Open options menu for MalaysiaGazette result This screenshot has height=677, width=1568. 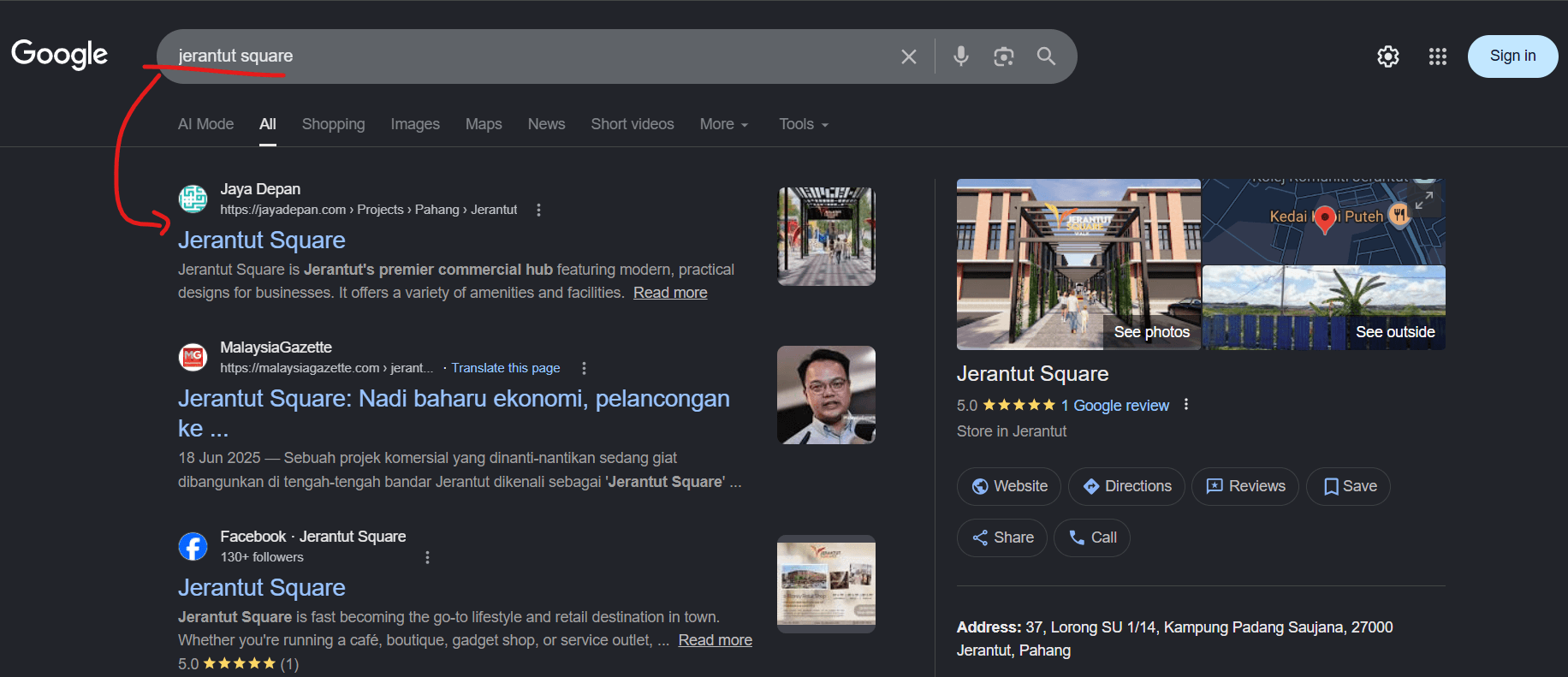click(584, 368)
